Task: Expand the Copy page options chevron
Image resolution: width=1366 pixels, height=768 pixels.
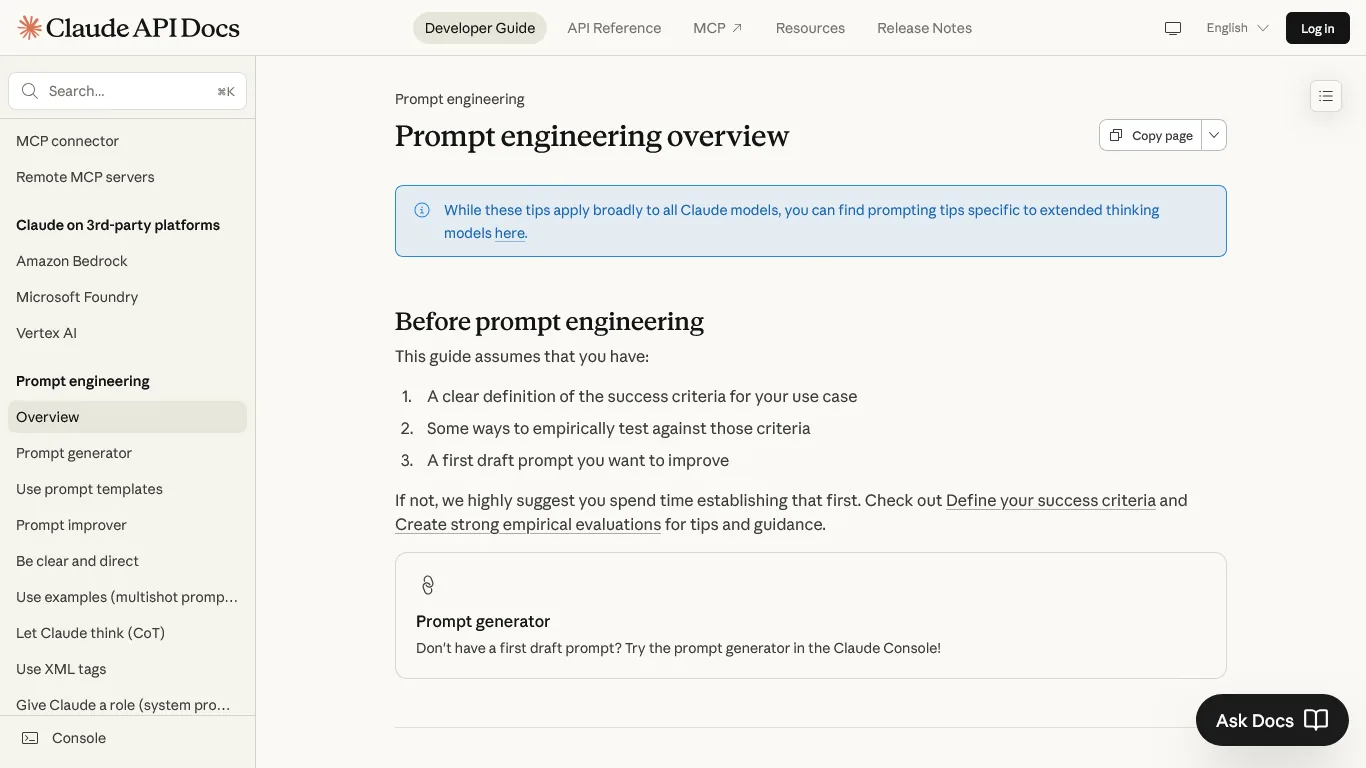Action: point(1214,135)
